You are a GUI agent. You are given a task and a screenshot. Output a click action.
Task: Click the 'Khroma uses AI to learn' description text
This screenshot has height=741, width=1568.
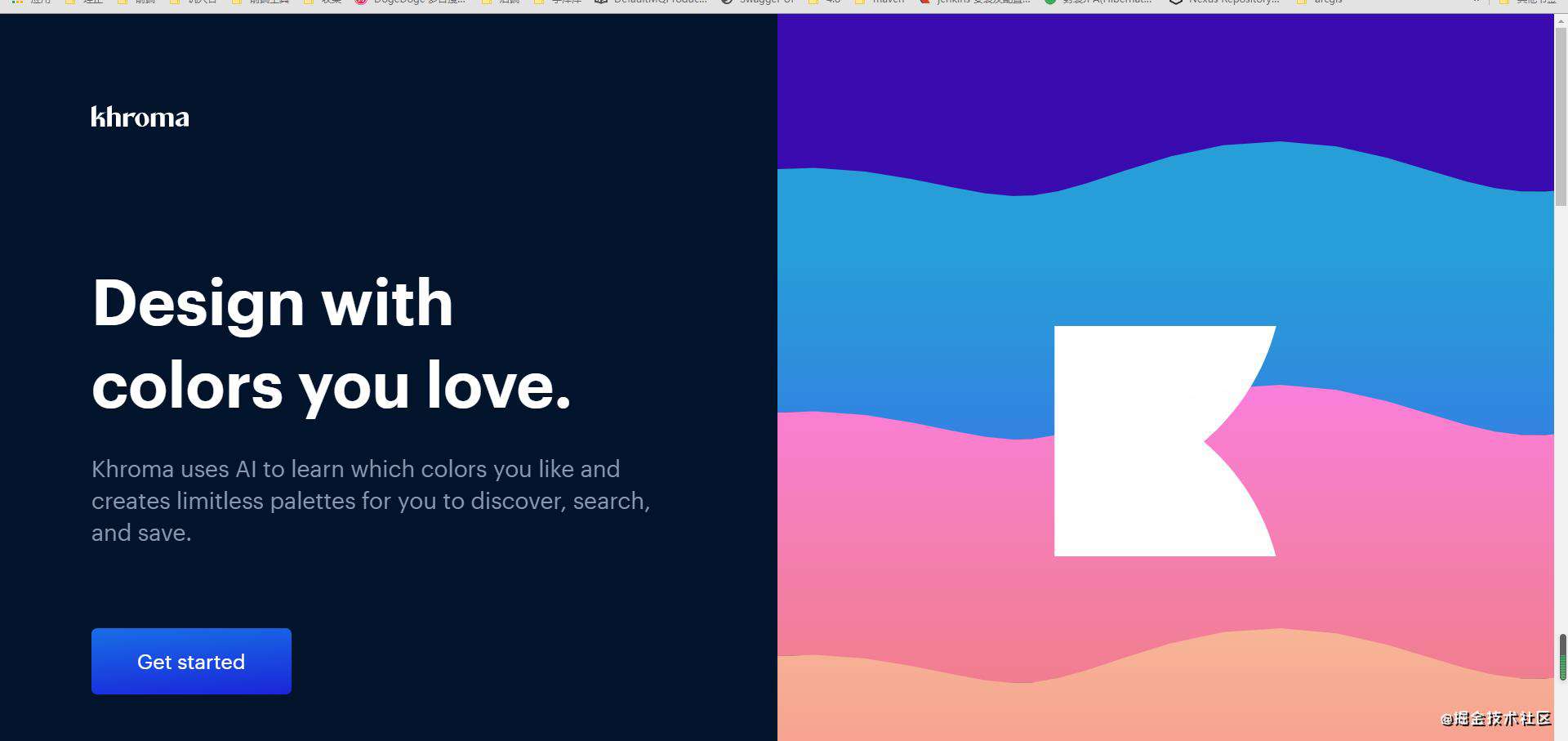371,500
